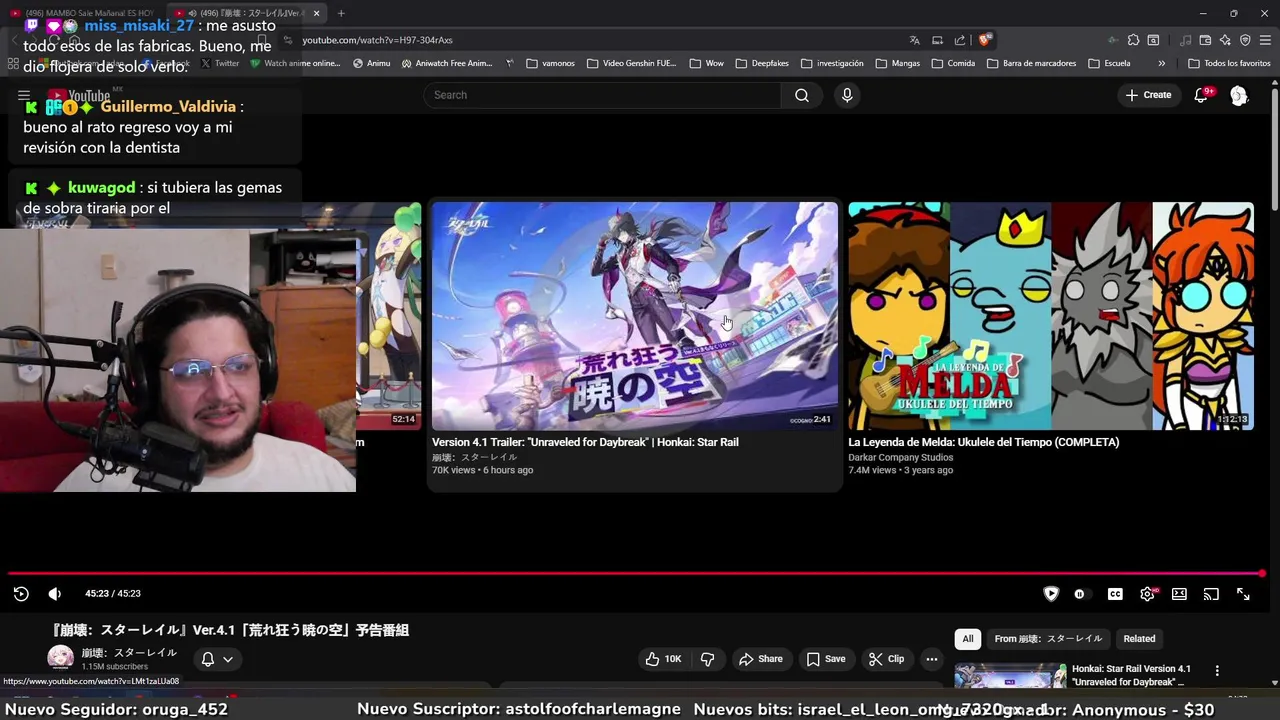
Task: Click the Create button
Action: click(x=1148, y=95)
